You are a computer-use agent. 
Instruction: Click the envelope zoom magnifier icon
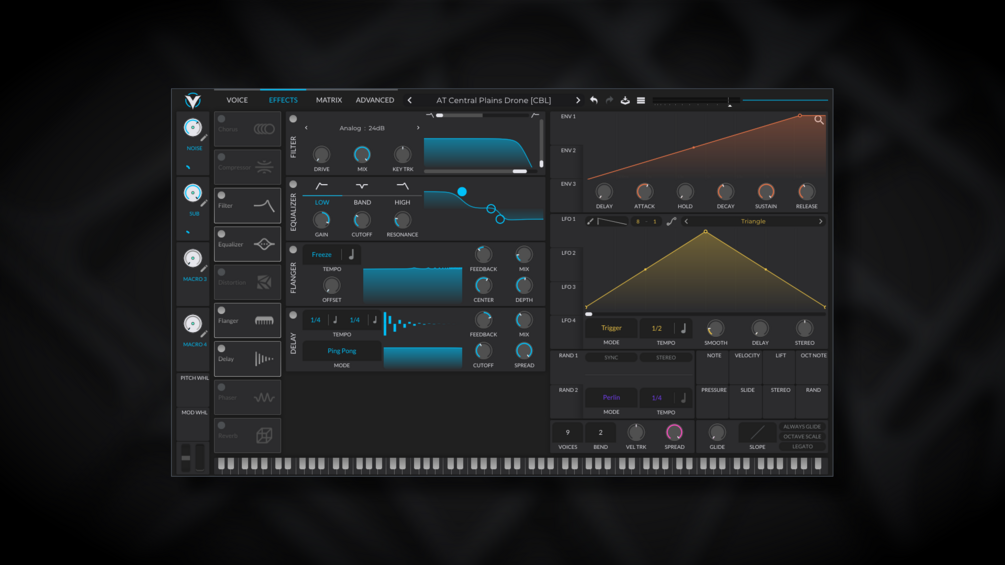pos(818,120)
